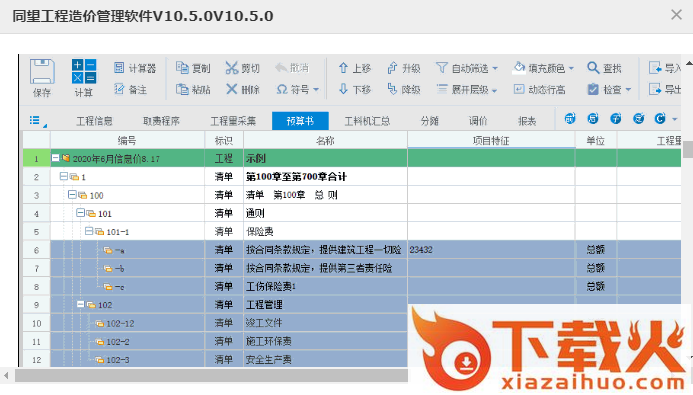Click the 编号 column header
This screenshot has width=693, height=395.
(x=127, y=141)
